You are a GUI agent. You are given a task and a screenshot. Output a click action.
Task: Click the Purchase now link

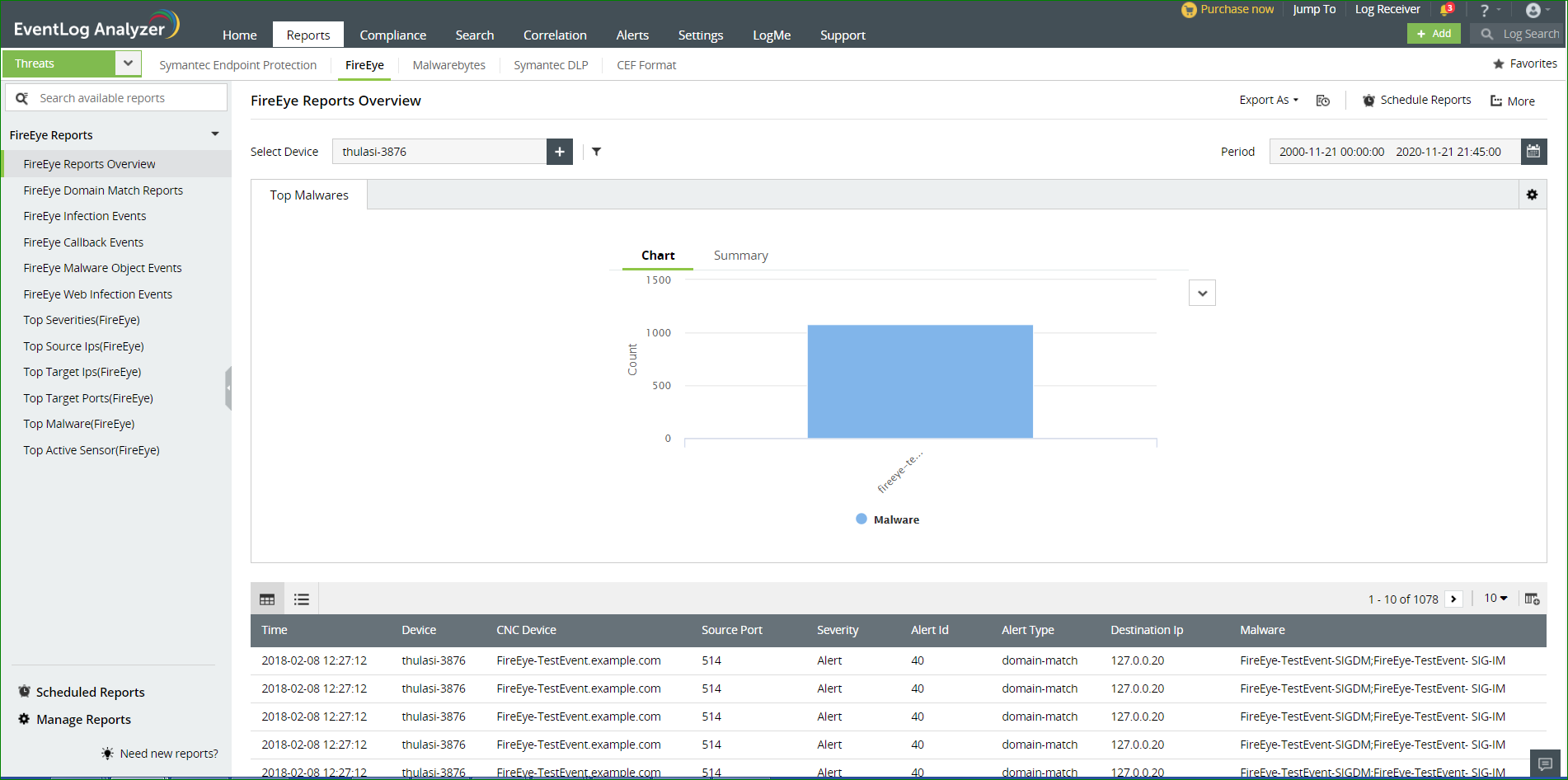[1237, 10]
